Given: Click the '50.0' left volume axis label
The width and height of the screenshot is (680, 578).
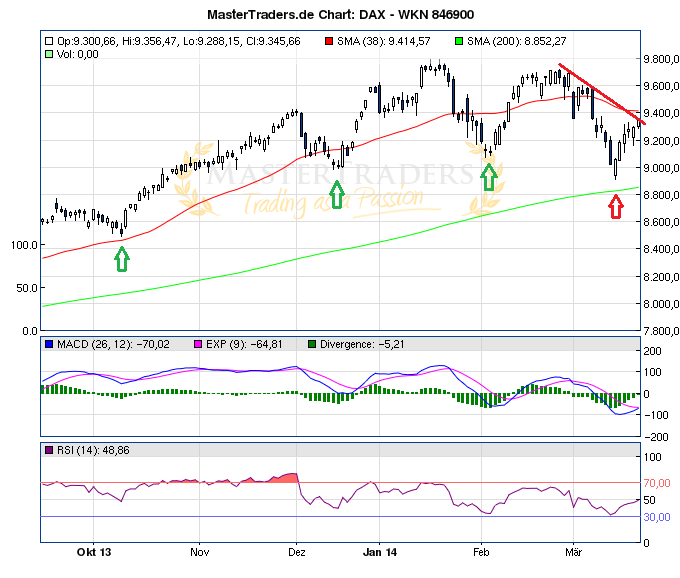Looking at the screenshot, I should pyautogui.click(x=27, y=288).
